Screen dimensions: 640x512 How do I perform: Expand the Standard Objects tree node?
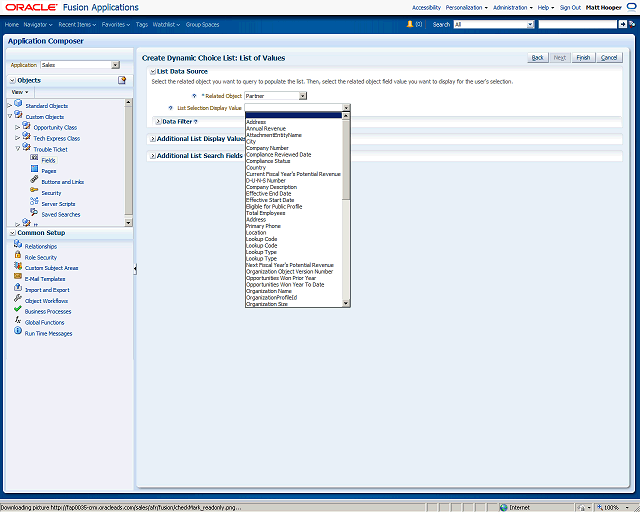10,106
